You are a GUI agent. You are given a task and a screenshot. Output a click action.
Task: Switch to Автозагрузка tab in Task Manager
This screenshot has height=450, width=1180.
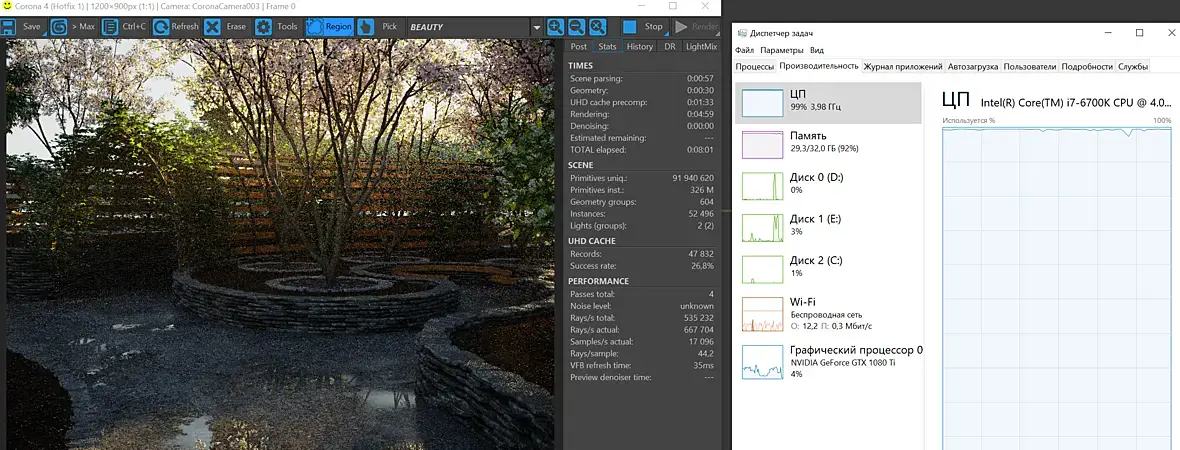(x=973, y=66)
